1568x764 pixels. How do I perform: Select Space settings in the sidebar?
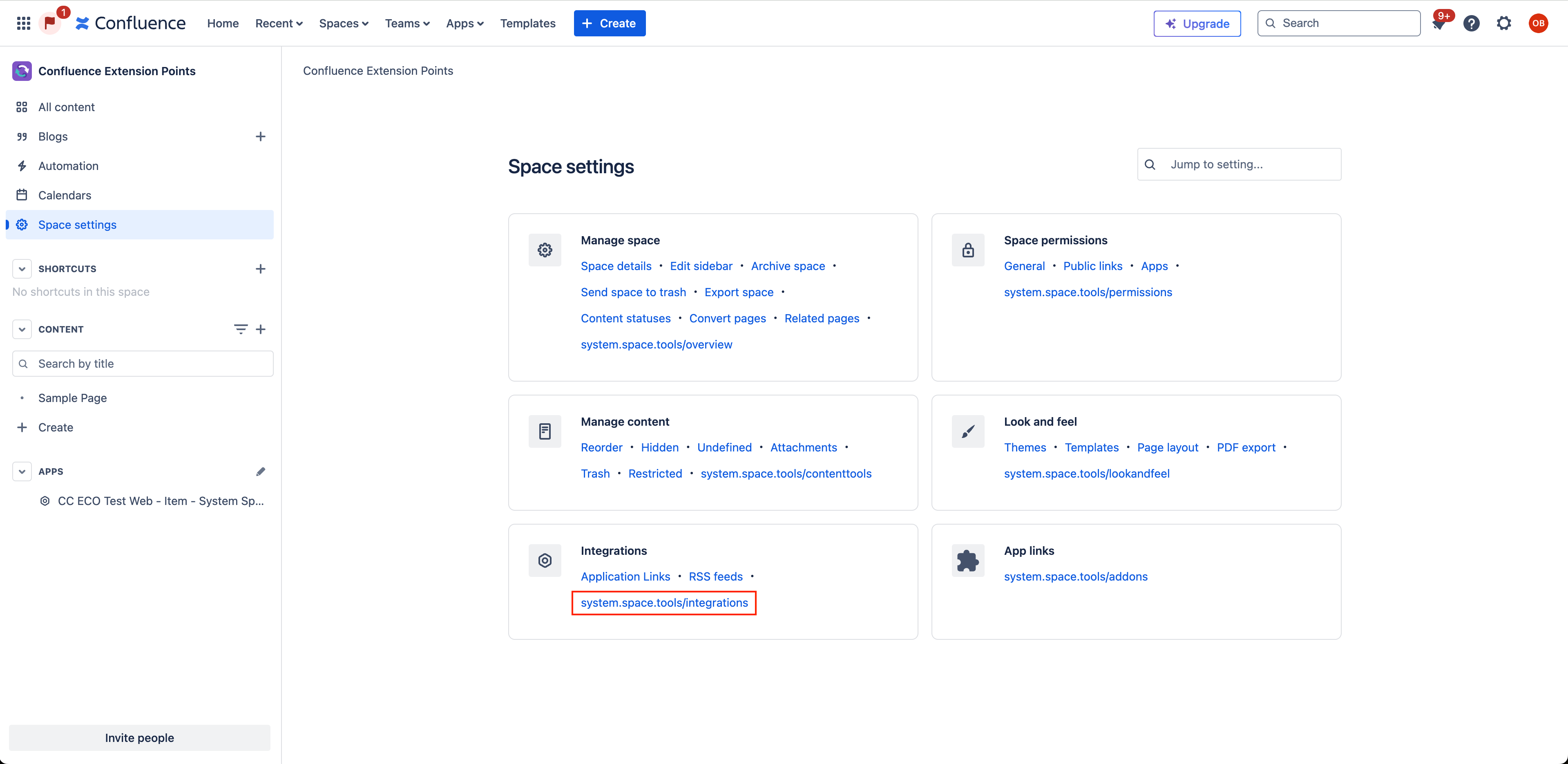(139, 225)
